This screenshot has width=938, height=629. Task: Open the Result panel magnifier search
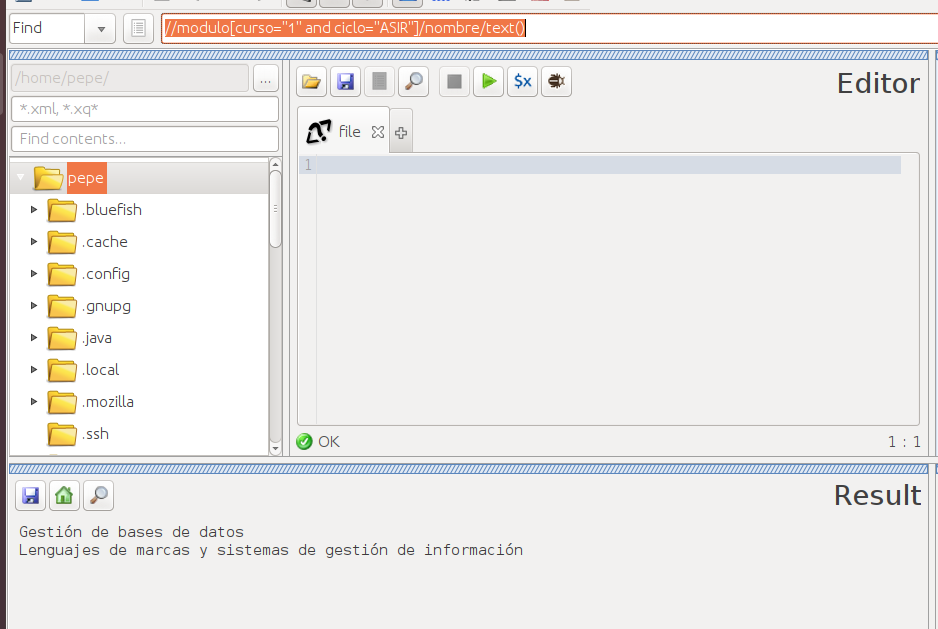99,496
